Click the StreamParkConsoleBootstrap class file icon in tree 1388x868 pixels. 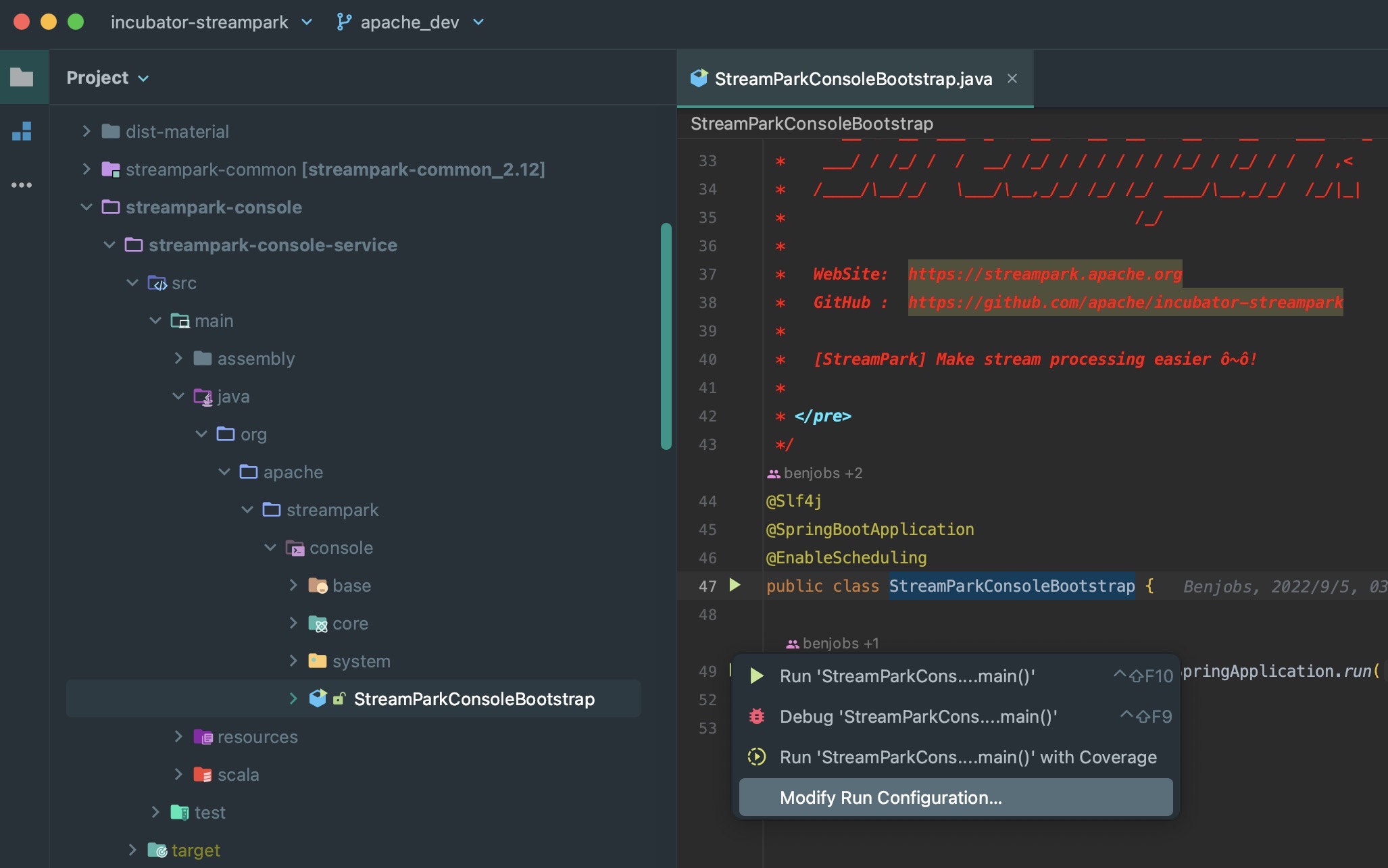tap(318, 698)
